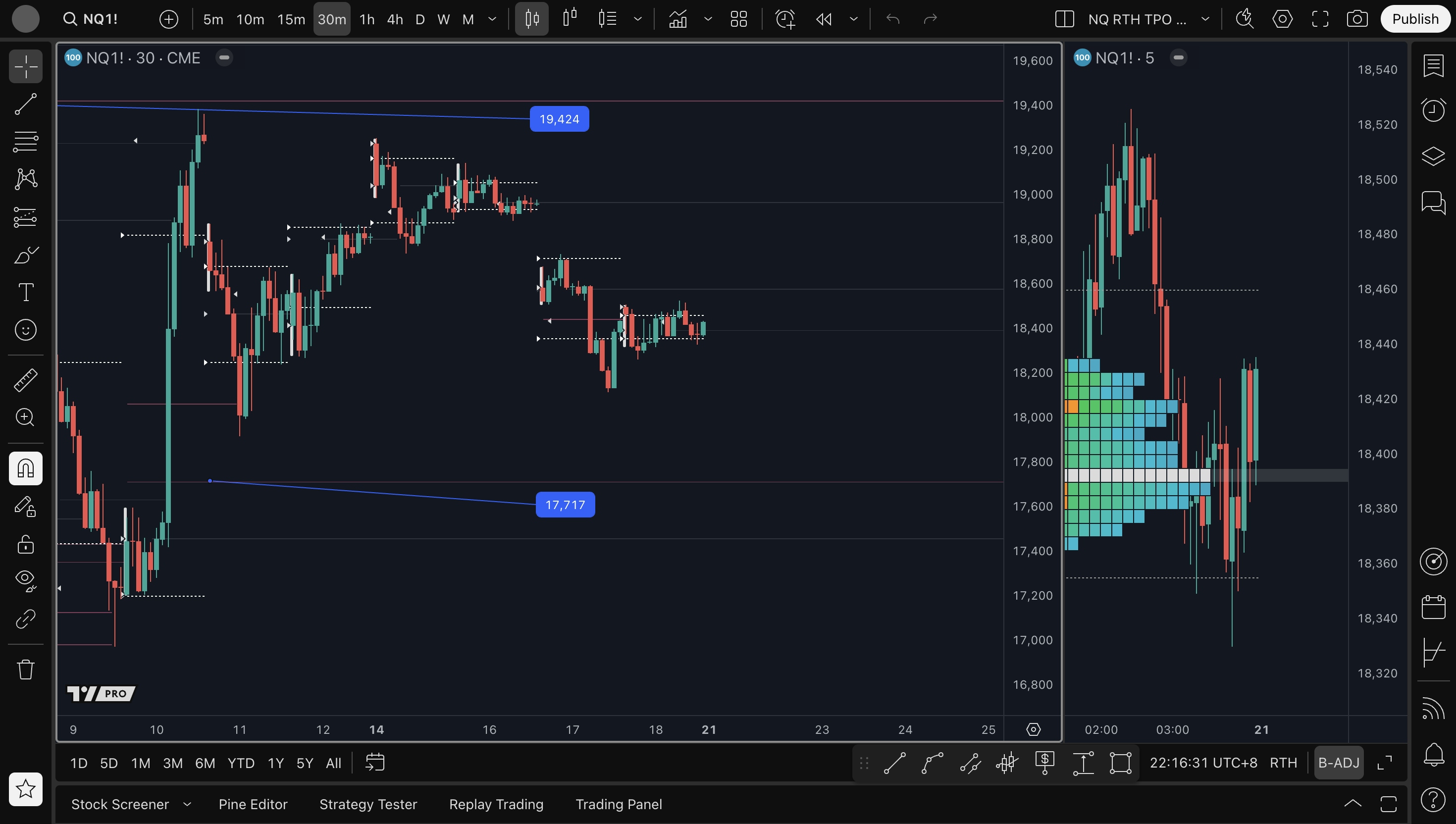Viewport: 1456px width, 824px height.
Task: Click the trash remove drawings icon
Action: tap(25, 669)
